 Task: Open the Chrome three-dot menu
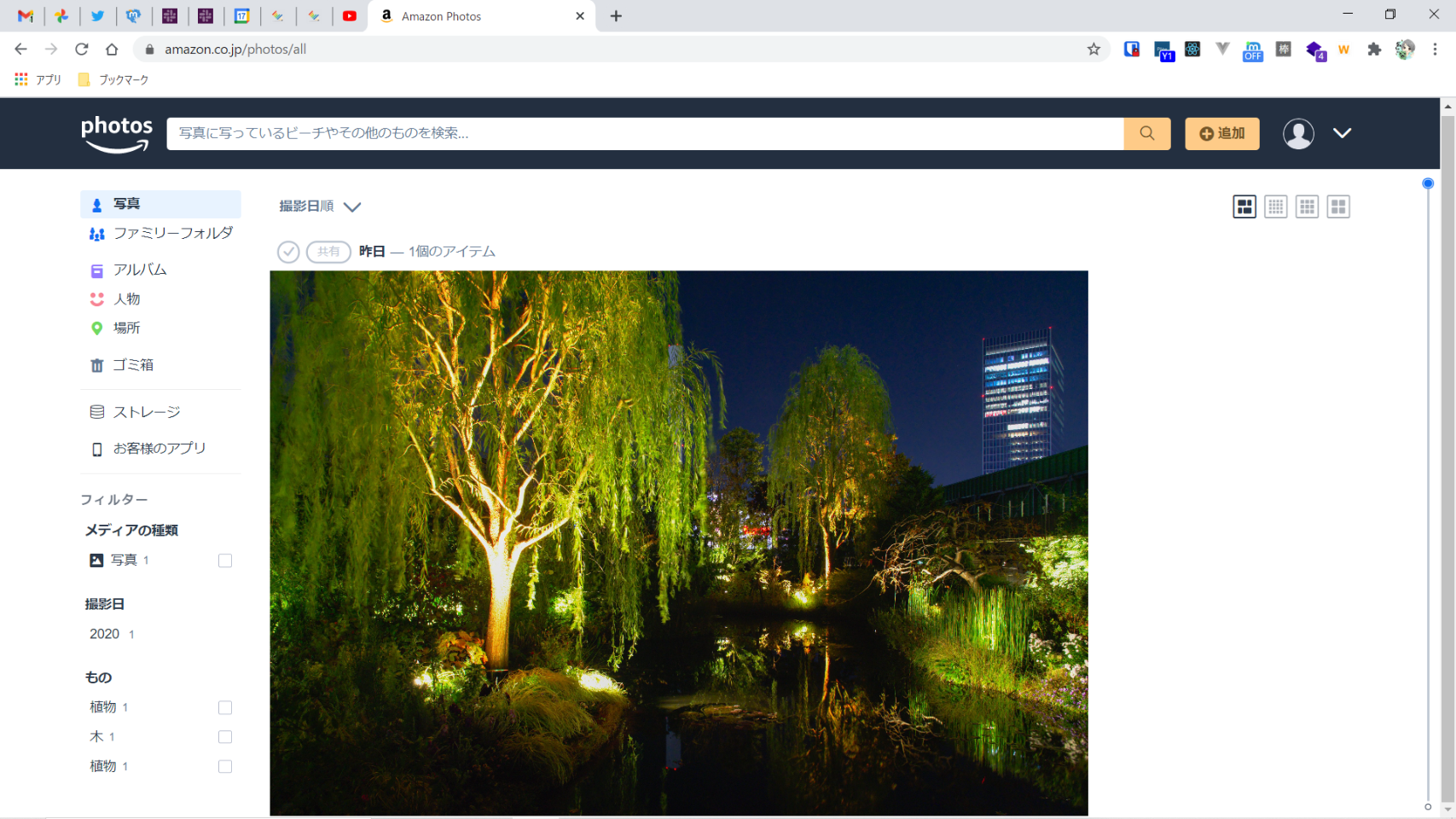coord(1435,49)
